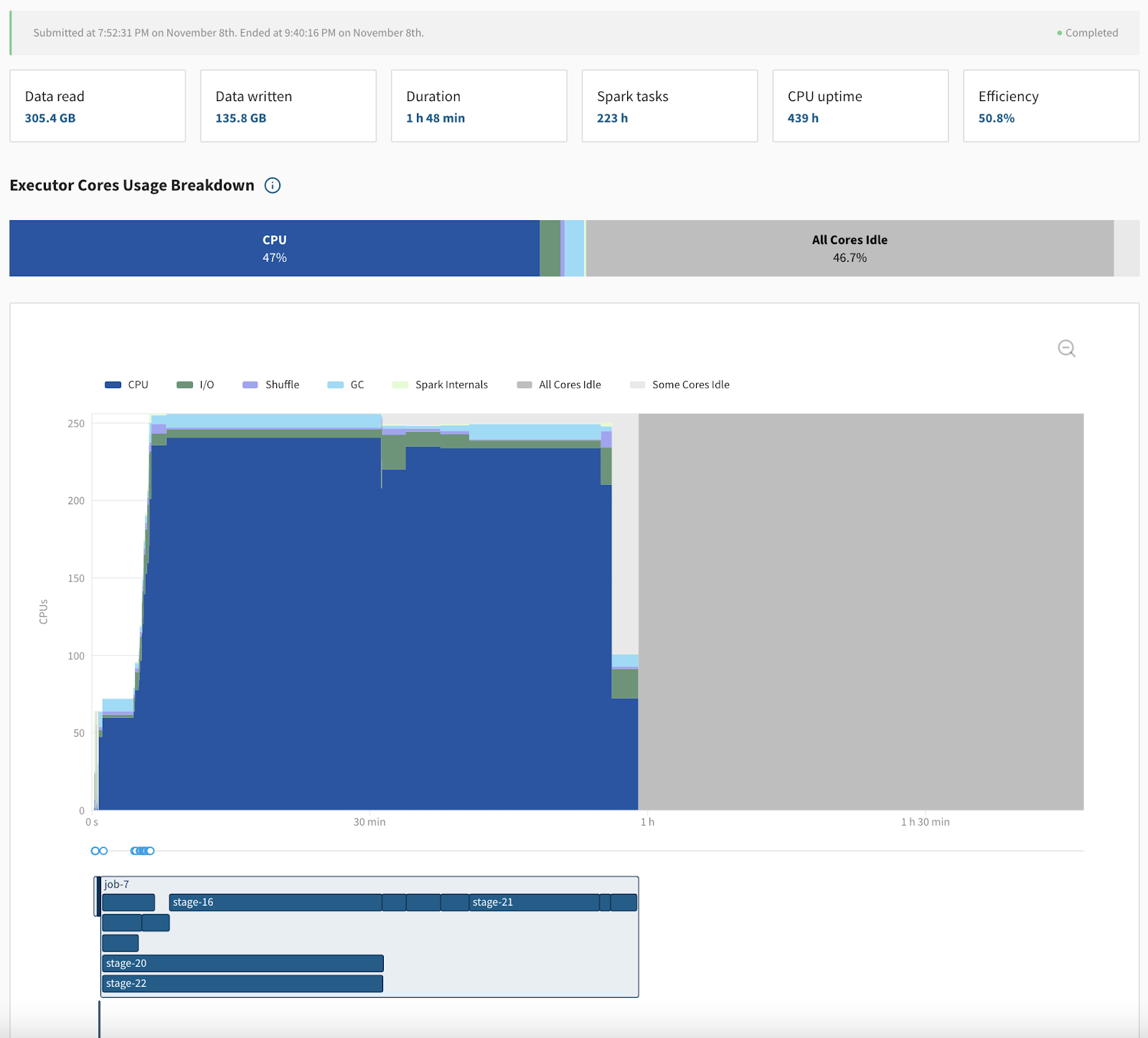Open the stage-21 bar in timeline
The width and height of the screenshot is (1148, 1038).
pos(534,902)
